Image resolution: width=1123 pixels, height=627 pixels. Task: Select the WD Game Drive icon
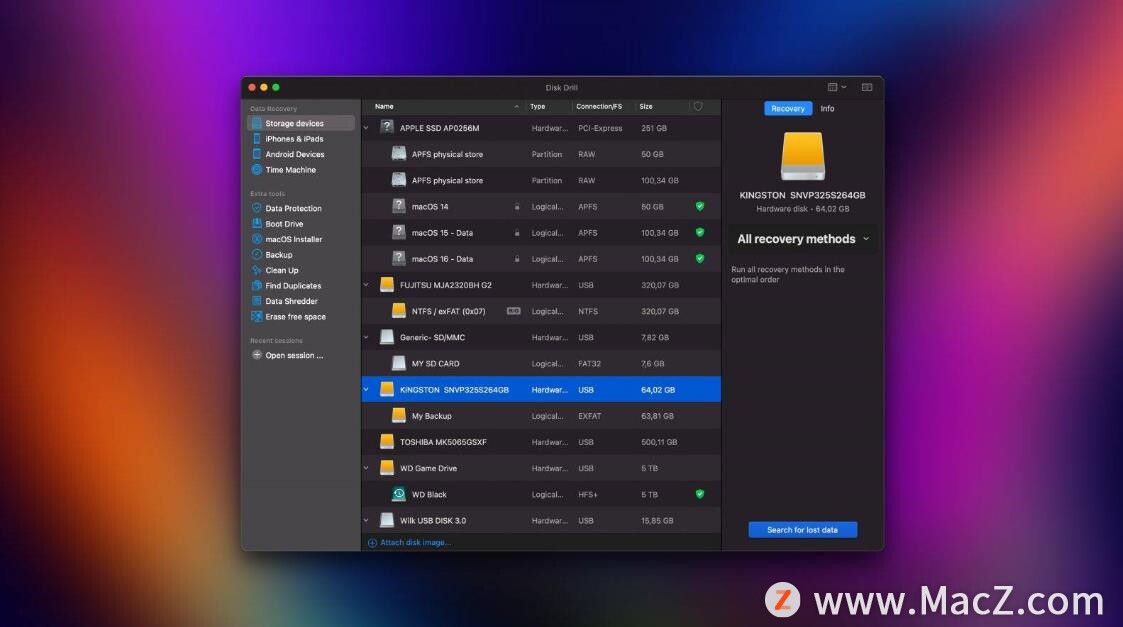coord(387,468)
